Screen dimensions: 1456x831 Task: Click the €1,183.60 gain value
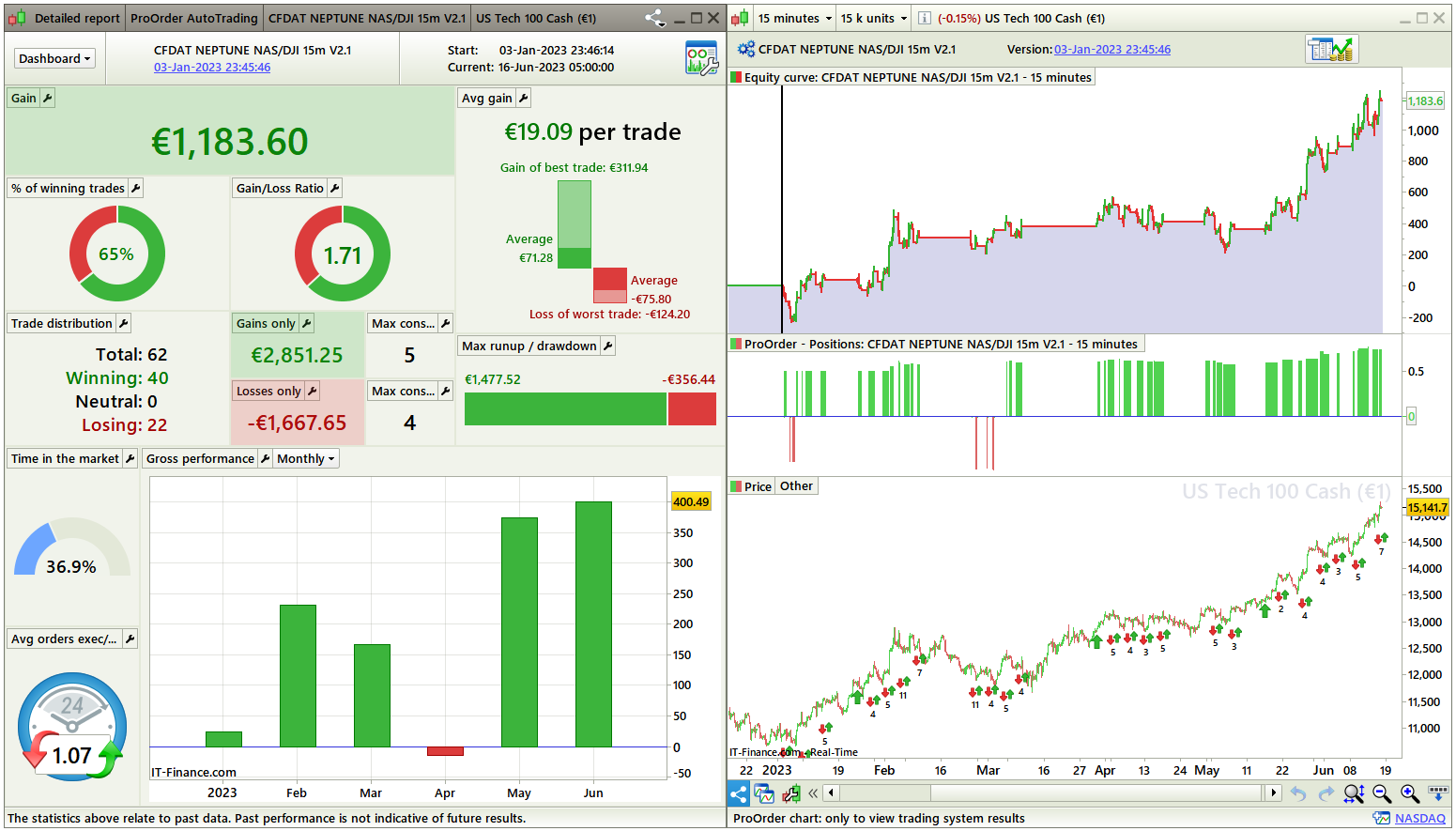pos(230,142)
